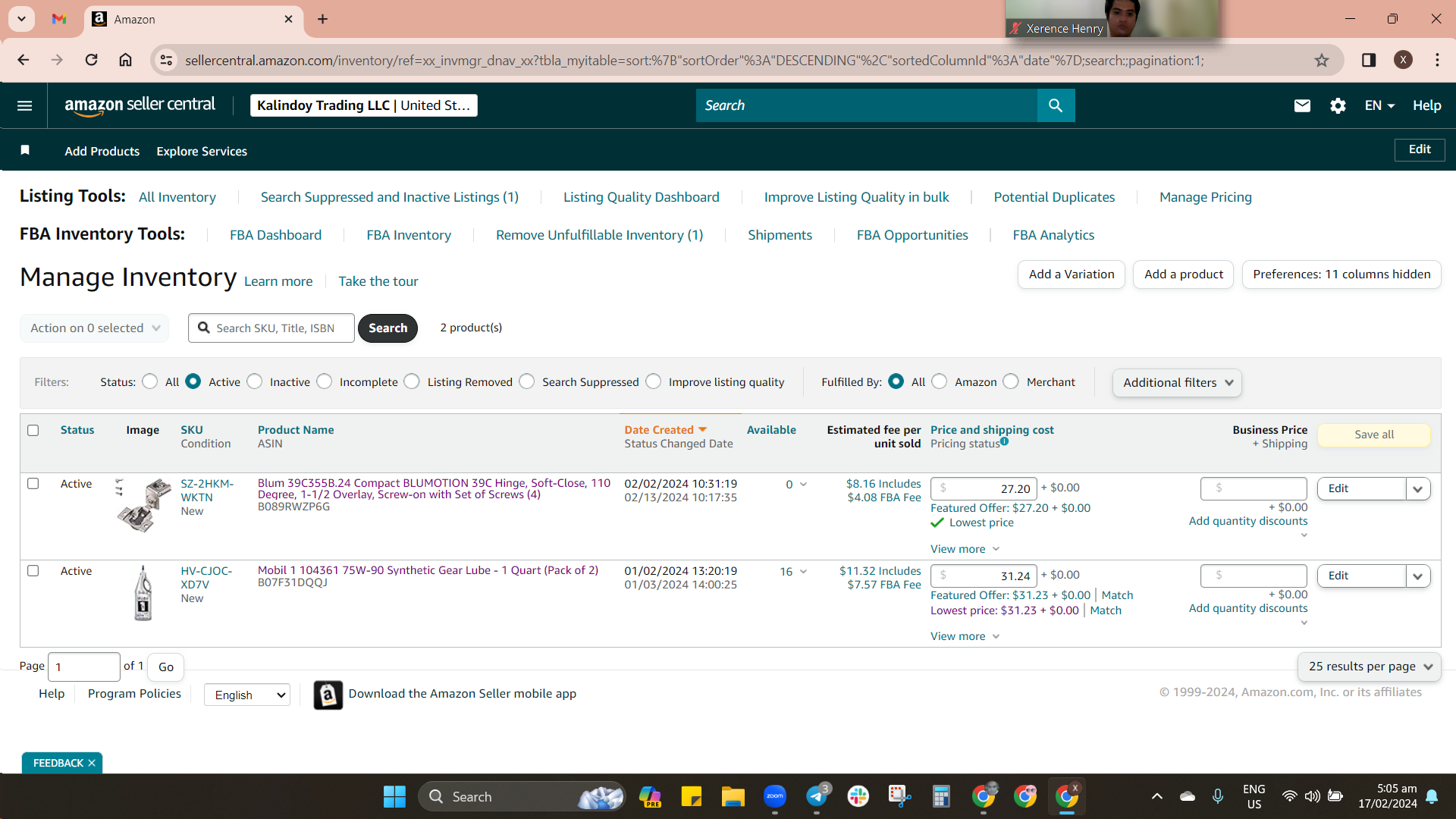
Task: Click the dark Search inventory button
Action: [x=388, y=328]
